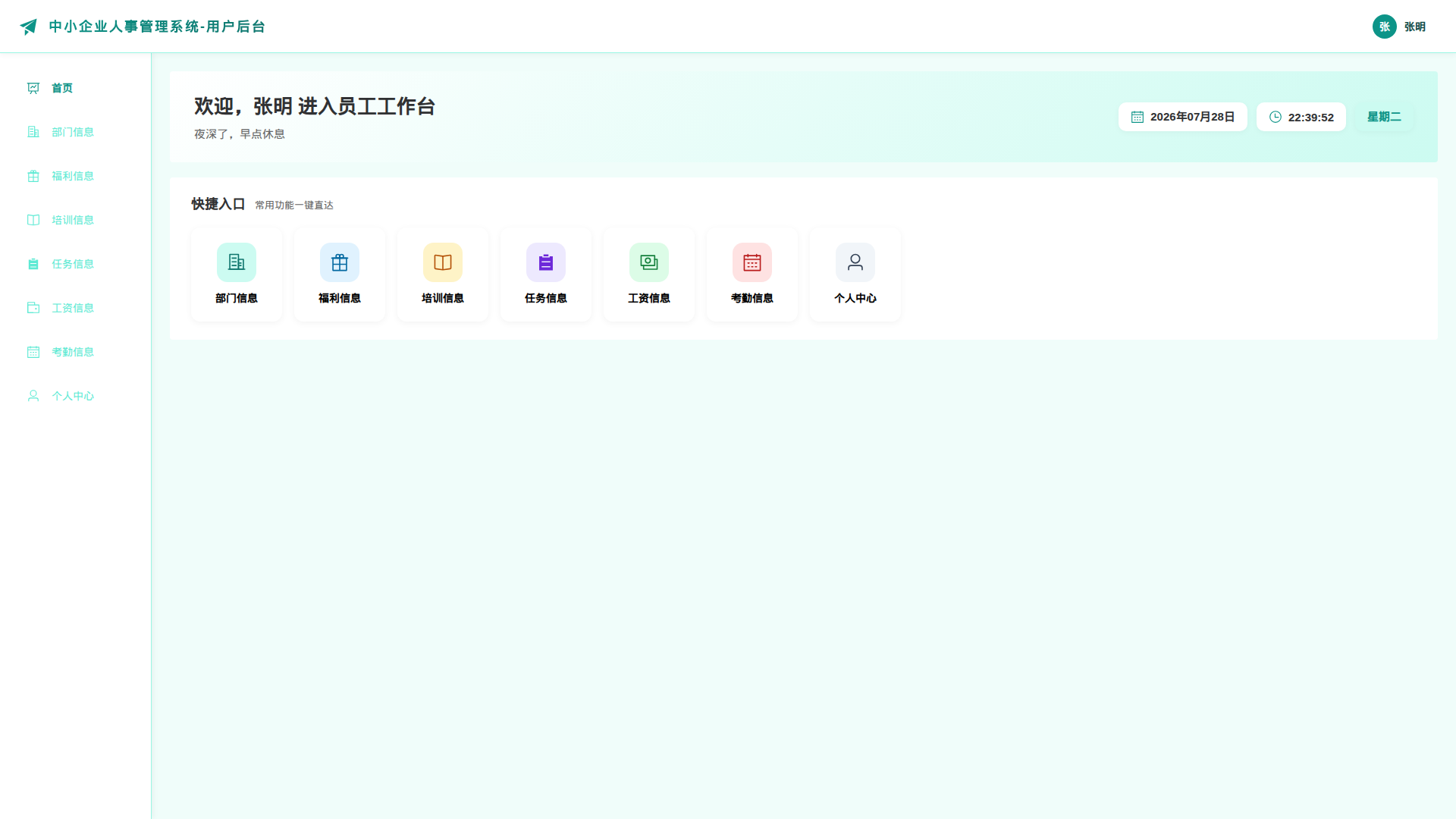Screen dimensions: 1456x819
Task: Click the 培训信息 label on its shortcut card
Action: (443, 298)
